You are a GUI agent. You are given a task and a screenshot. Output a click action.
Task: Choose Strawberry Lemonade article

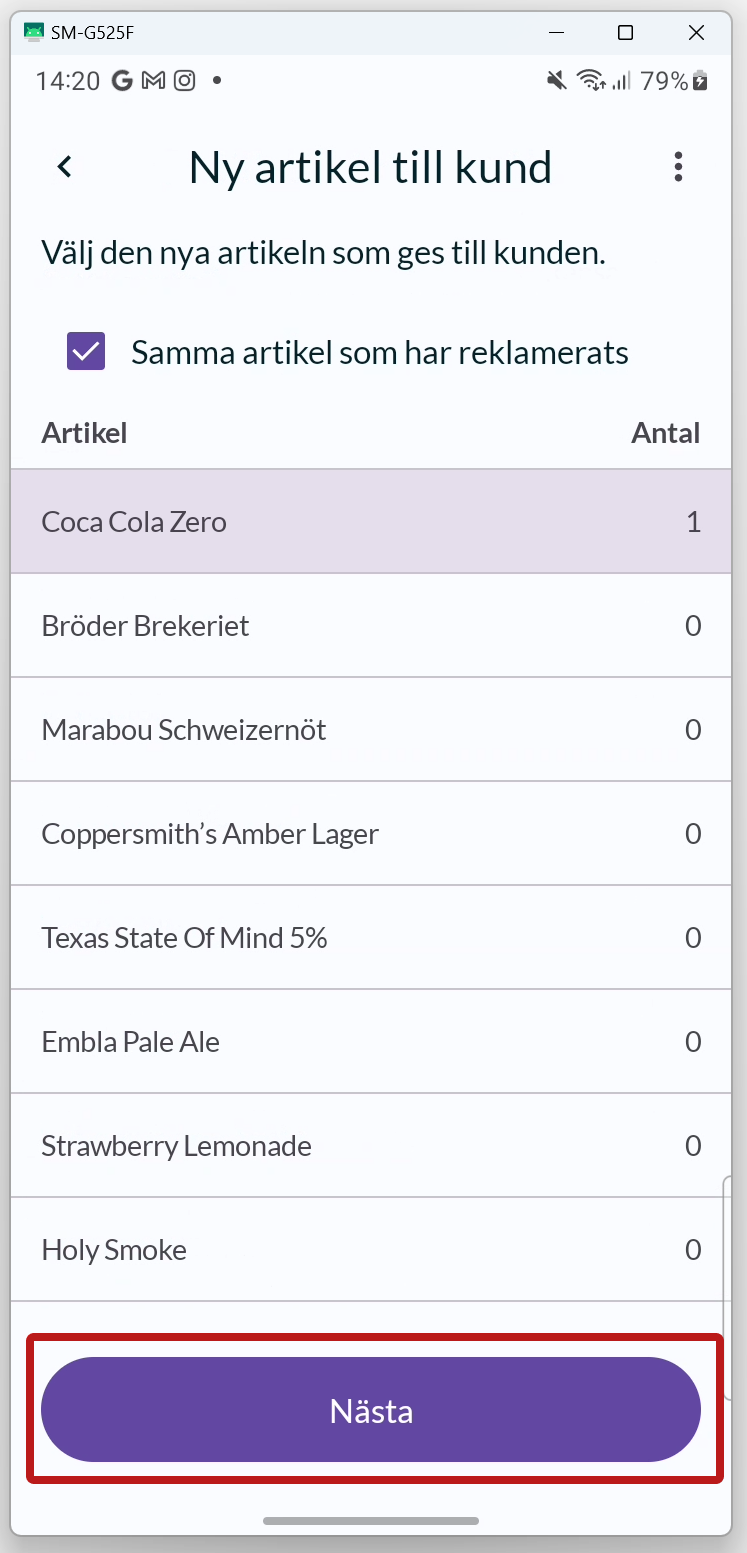tap(371, 1146)
